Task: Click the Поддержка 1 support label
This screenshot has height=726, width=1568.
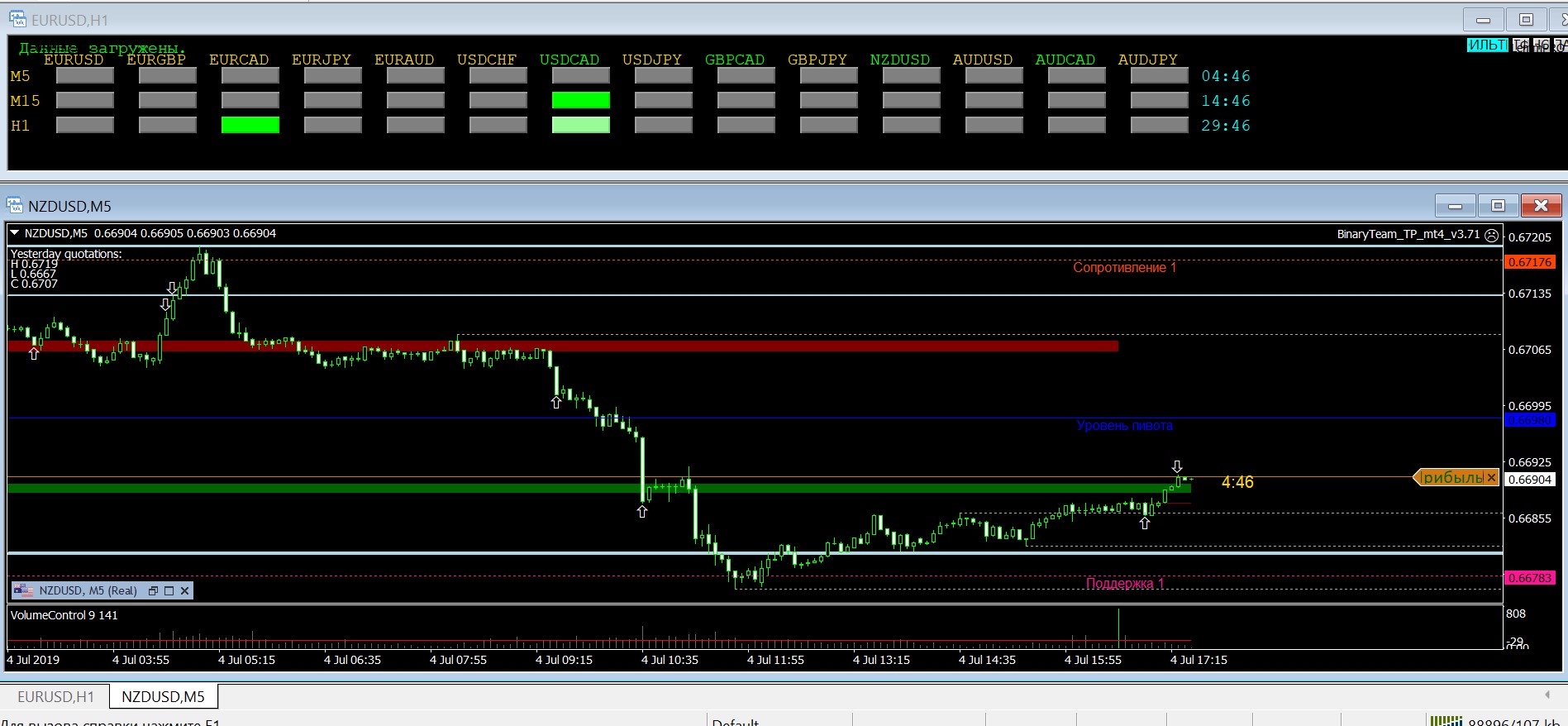Action: click(1124, 584)
